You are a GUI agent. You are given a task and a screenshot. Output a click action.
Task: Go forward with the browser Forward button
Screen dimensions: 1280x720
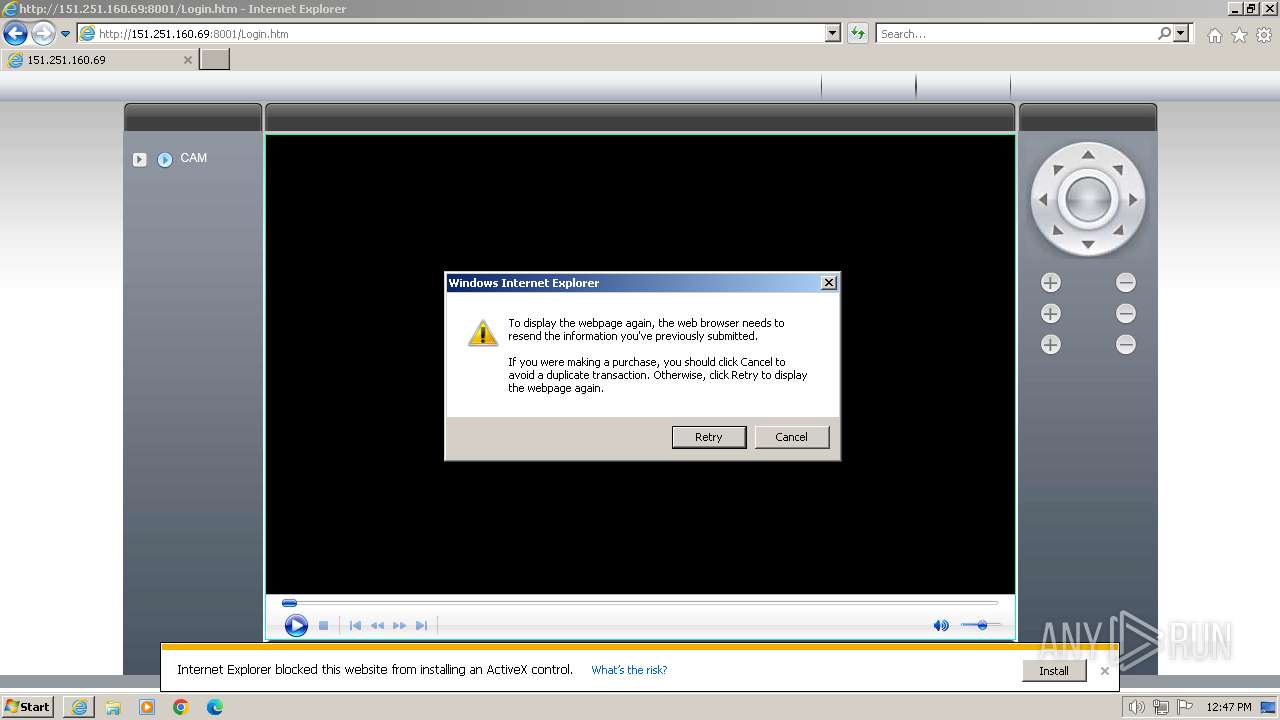pos(43,33)
